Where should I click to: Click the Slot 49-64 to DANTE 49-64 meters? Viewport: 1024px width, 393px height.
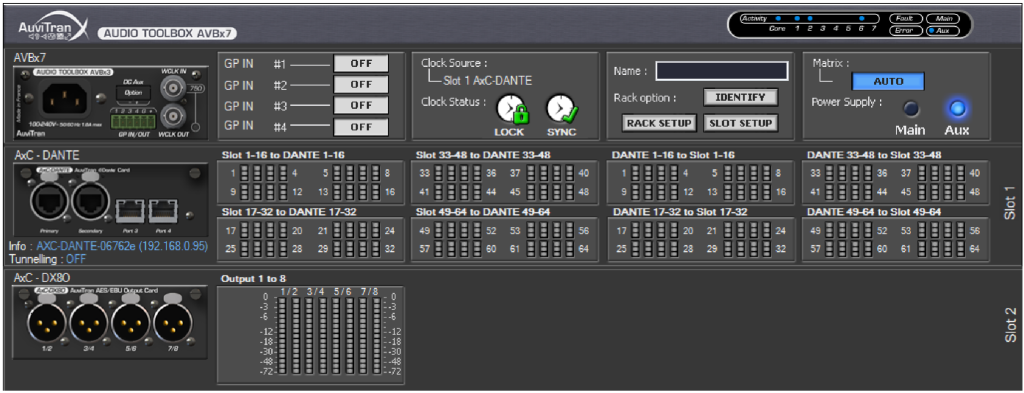tap(505, 239)
